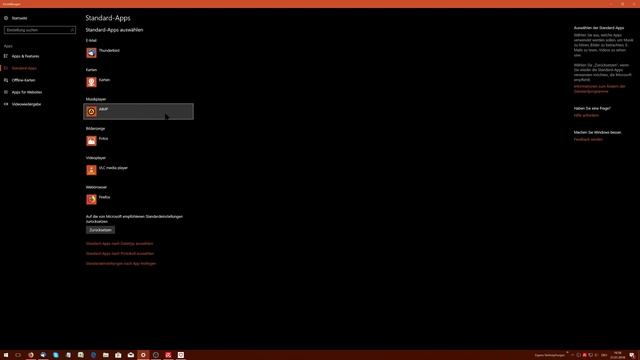Click the Videowiedergabe sidebar icon

click(6, 104)
